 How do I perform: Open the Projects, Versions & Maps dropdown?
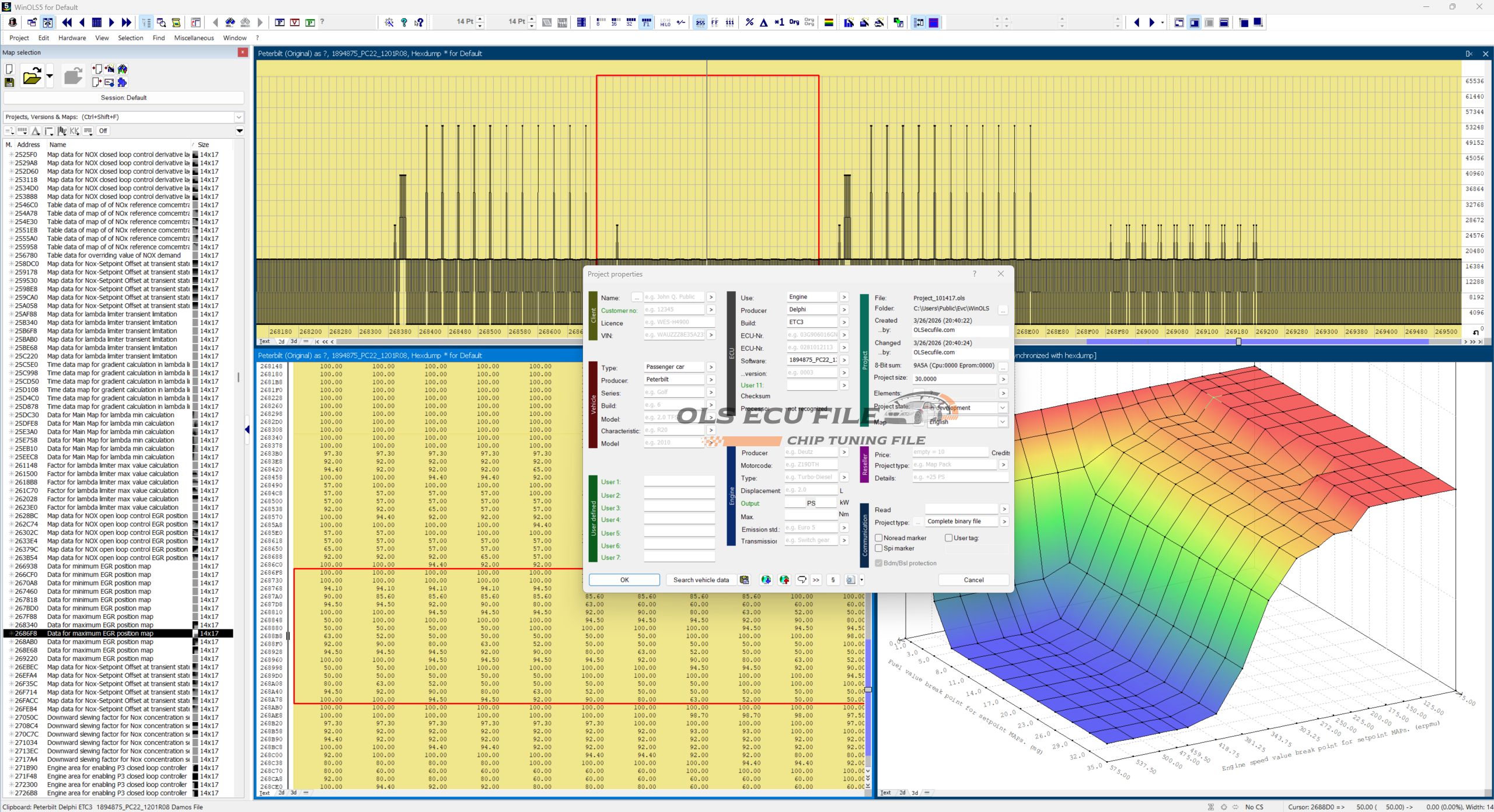point(239,117)
